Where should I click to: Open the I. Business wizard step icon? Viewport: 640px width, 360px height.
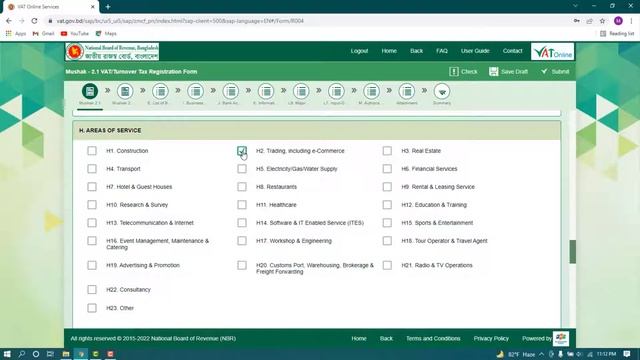[x=196, y=91]
